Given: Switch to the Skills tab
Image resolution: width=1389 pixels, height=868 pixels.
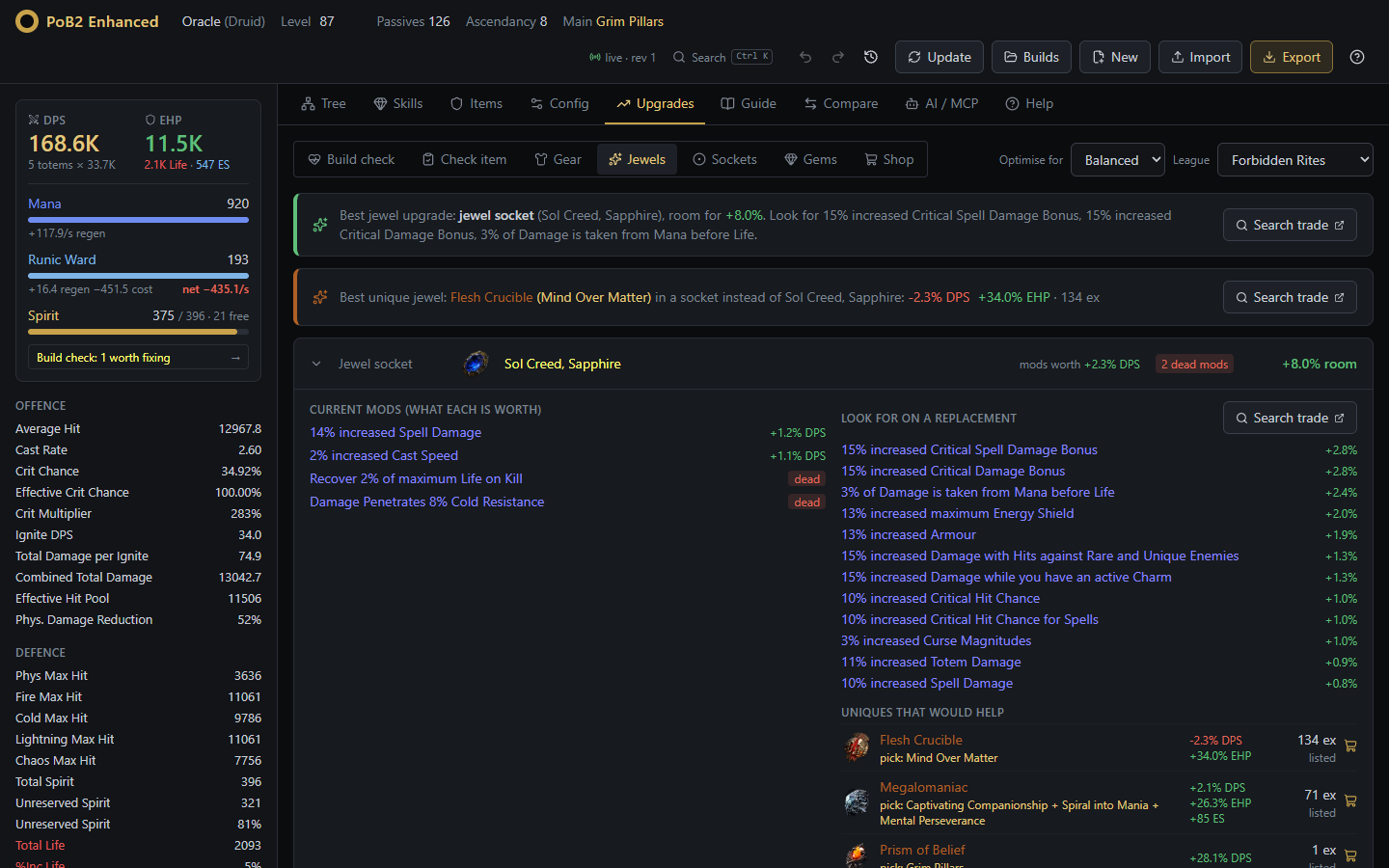Looking at the screenshot, I should tap(398, 103).
